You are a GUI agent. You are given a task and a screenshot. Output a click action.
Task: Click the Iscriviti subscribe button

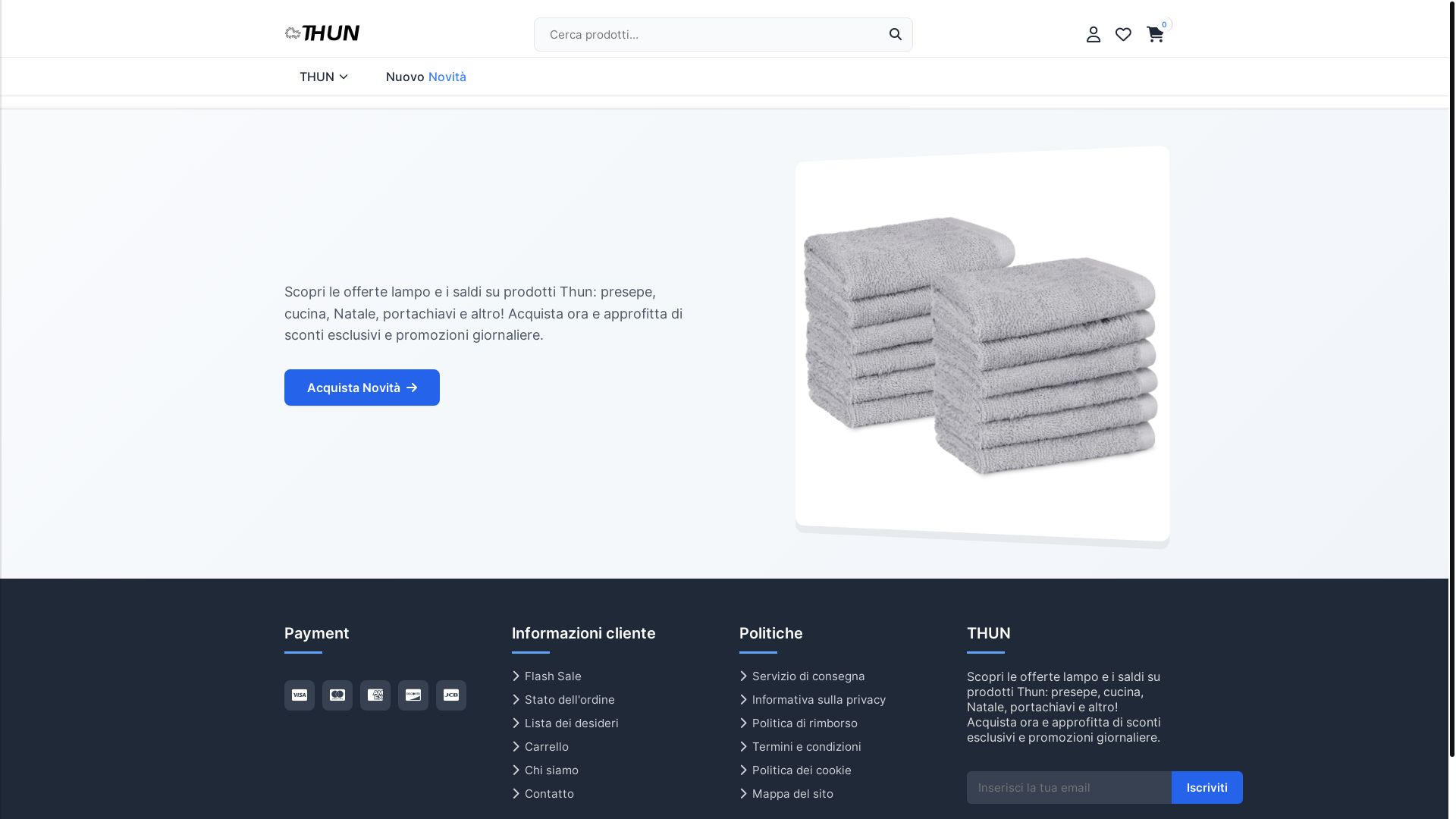[x=1207, y=787]
